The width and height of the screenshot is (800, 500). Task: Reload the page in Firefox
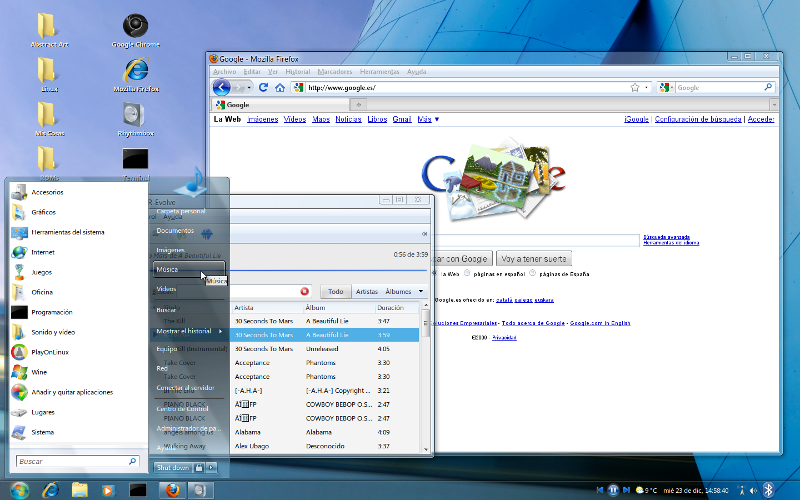(263, 87)
